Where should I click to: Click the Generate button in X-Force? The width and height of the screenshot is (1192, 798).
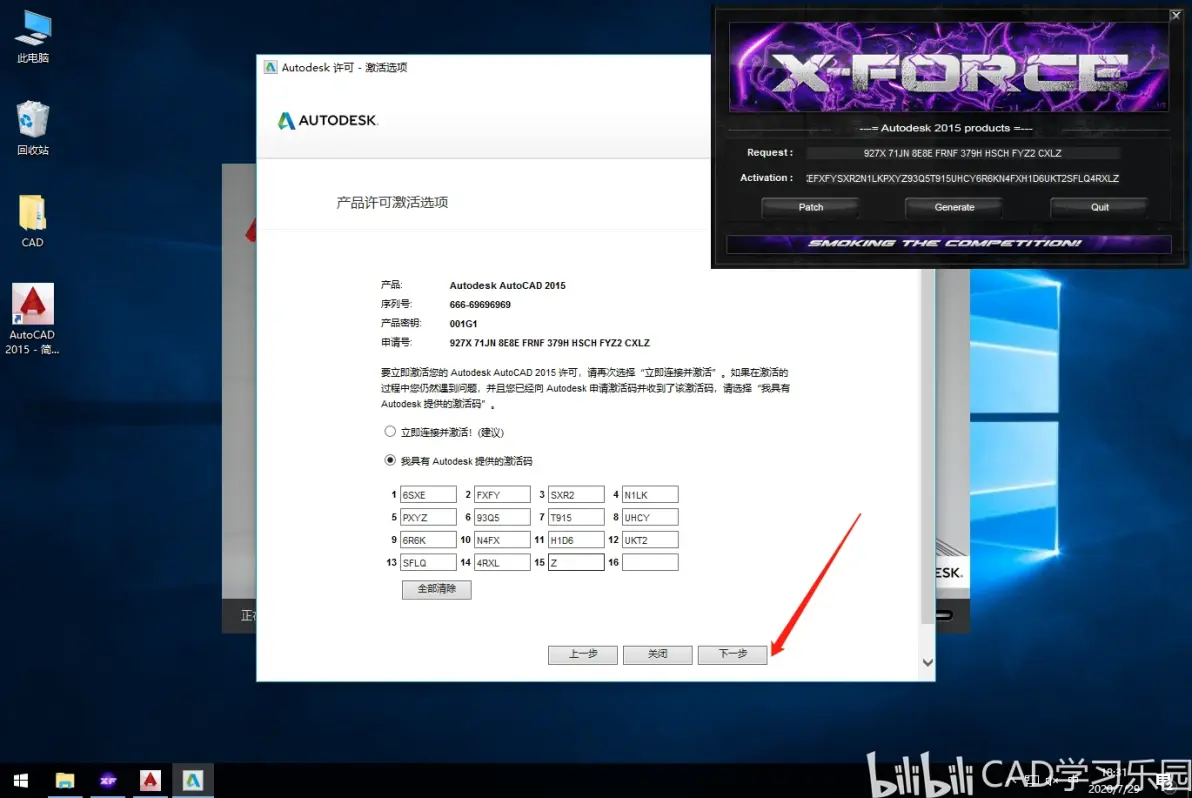(x=954, y=207)
